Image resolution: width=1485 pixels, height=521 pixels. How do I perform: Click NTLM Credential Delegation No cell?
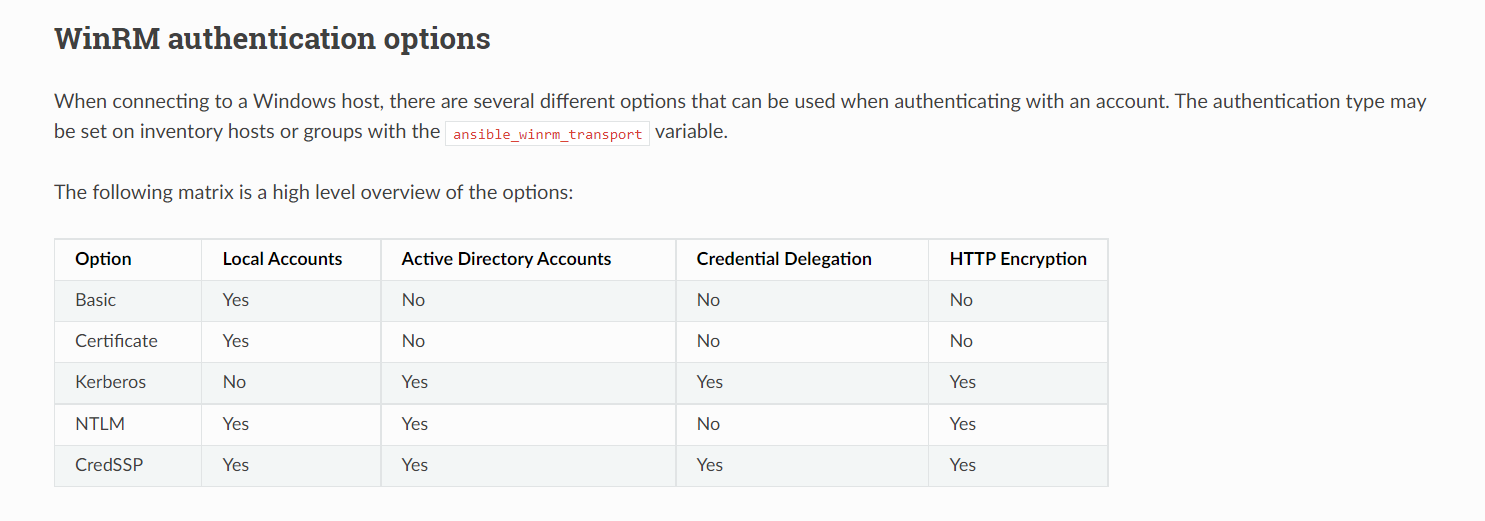(708, 424)
